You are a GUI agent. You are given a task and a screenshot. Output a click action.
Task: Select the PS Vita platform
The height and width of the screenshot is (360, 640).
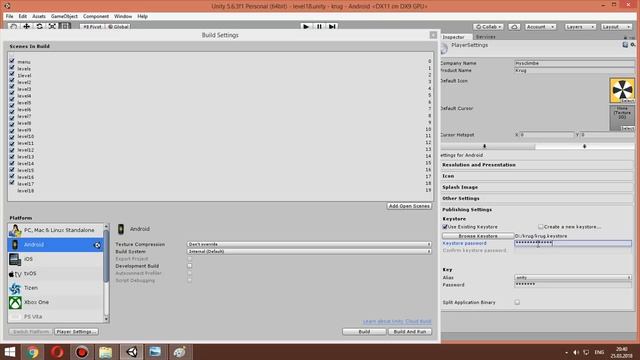56,316
